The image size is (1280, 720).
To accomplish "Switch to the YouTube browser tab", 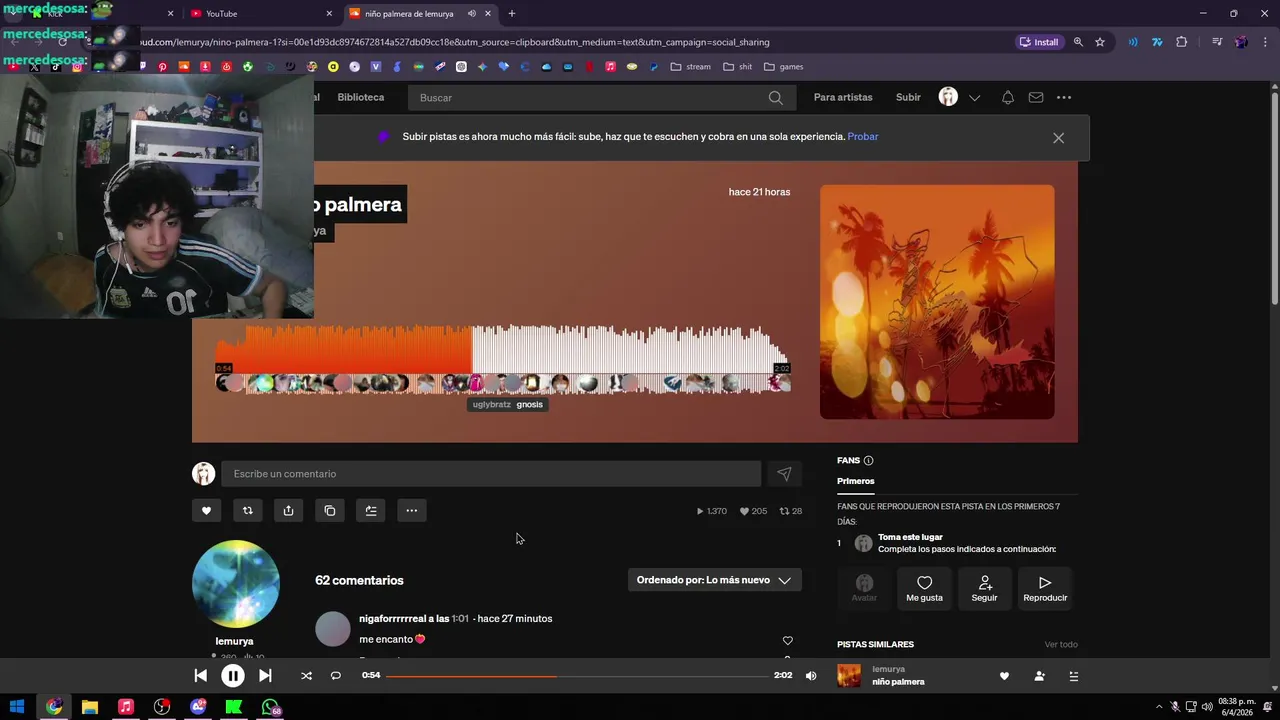I will click(x=258, y=13).
